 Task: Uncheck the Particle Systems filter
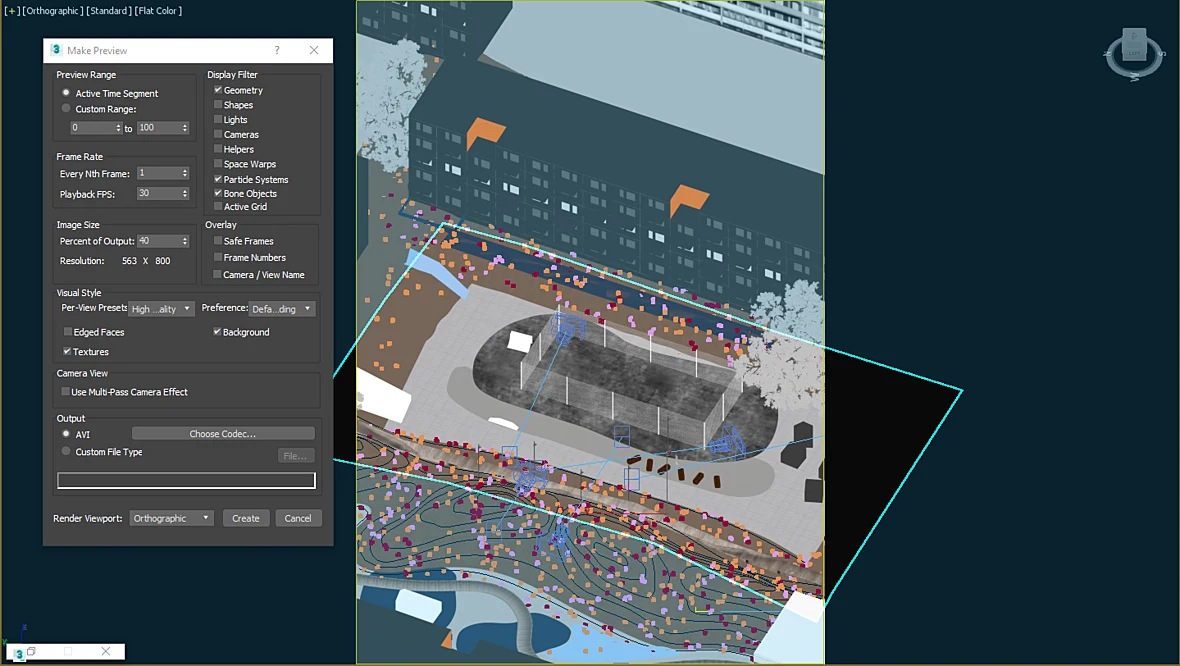[218, 179]
